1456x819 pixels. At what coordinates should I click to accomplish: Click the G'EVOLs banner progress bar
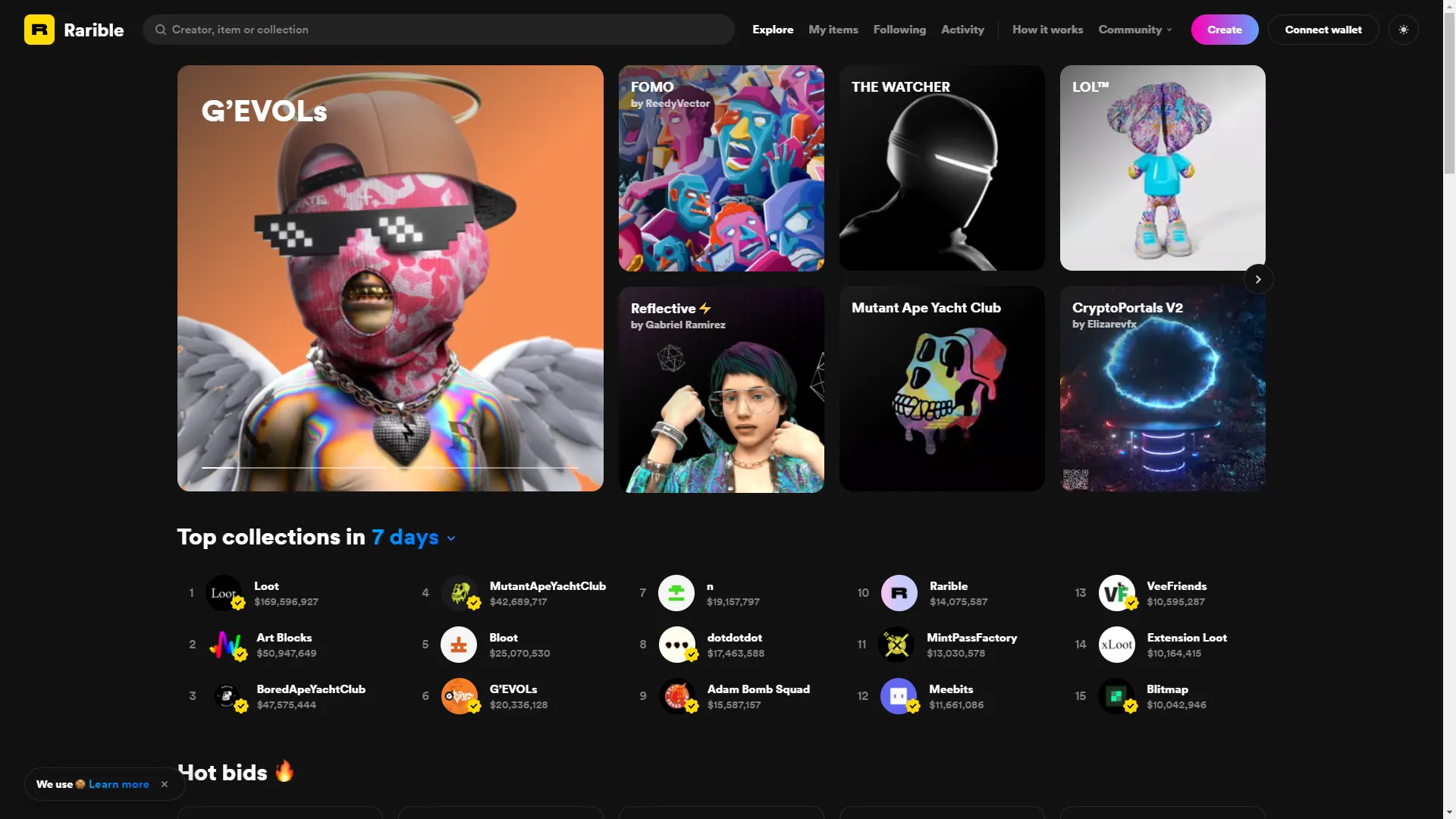coord(390,468)
